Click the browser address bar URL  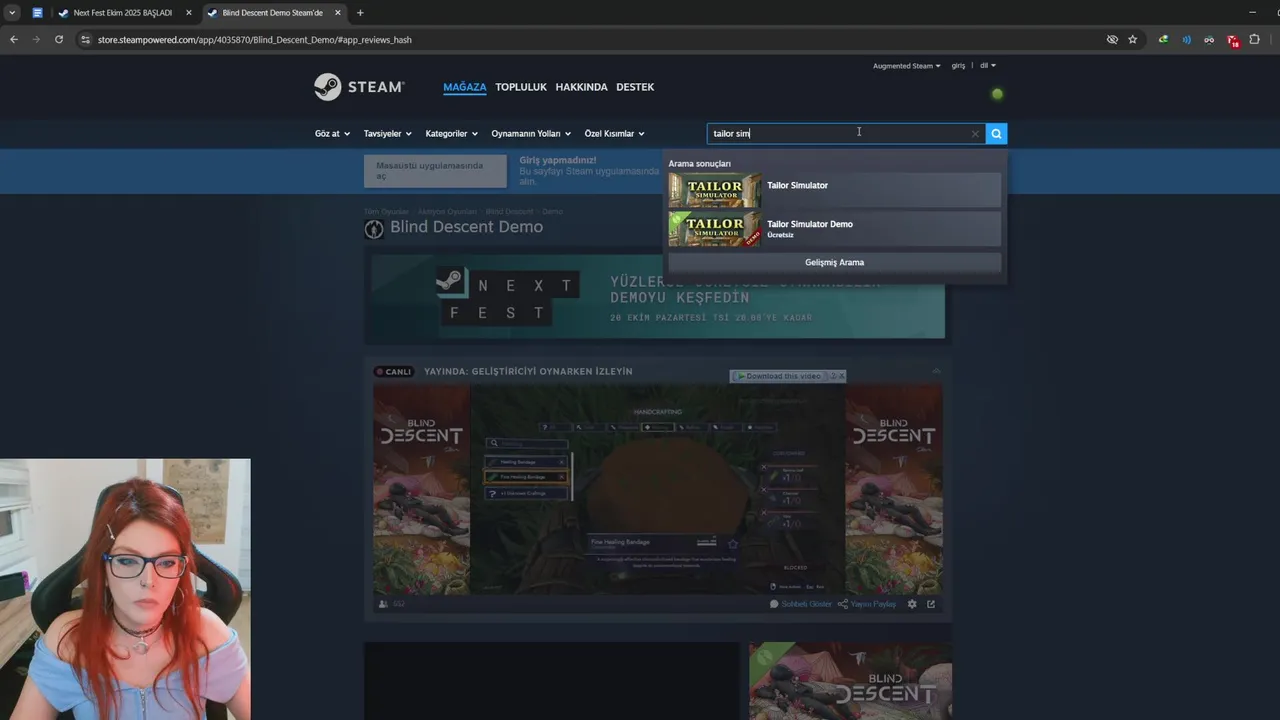pyautogui.click(x=255, y=39)
